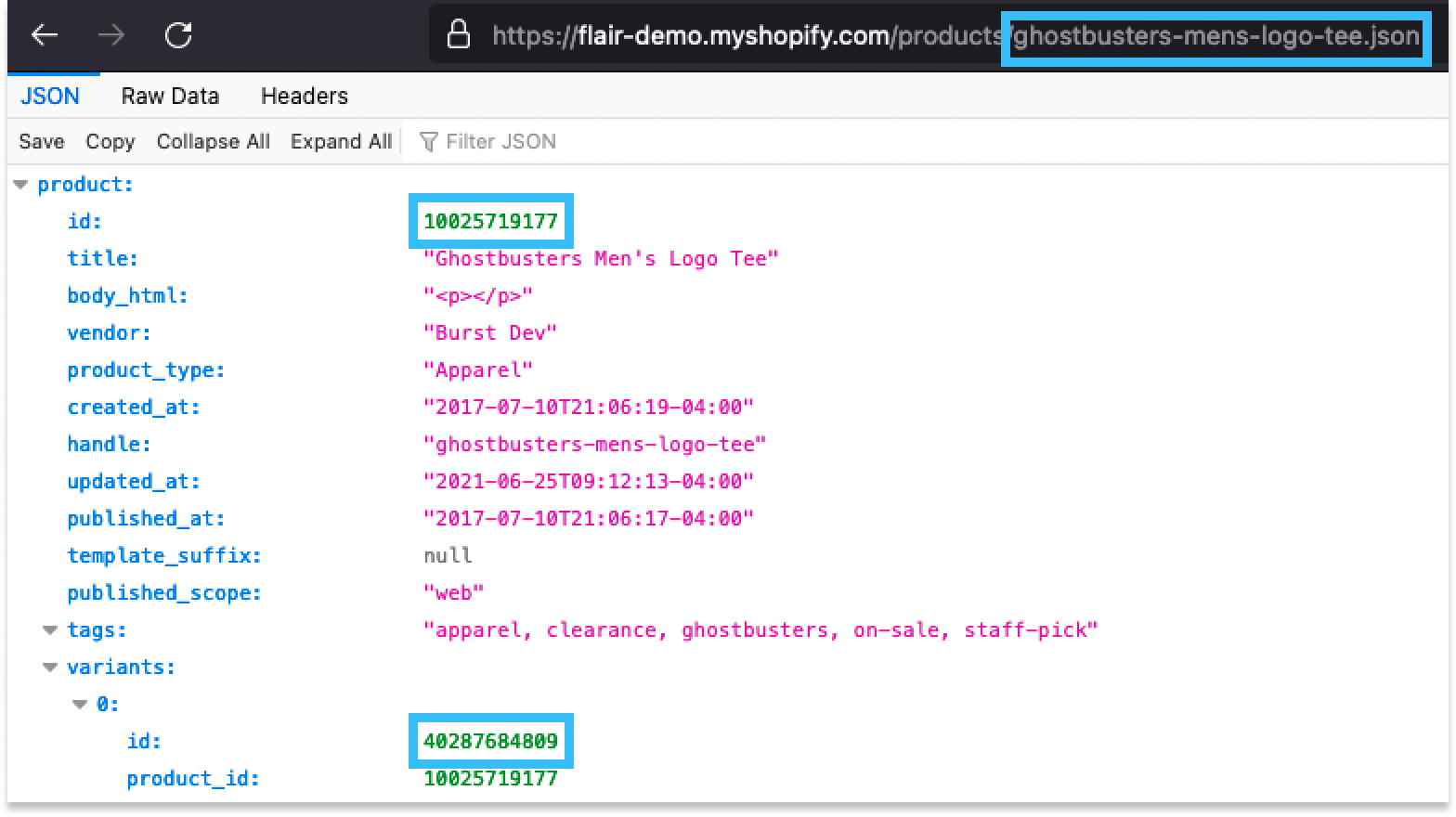Screen dimensions: 1456x817
Task: Collapse the variants node
Action: (x=50, y=668)
